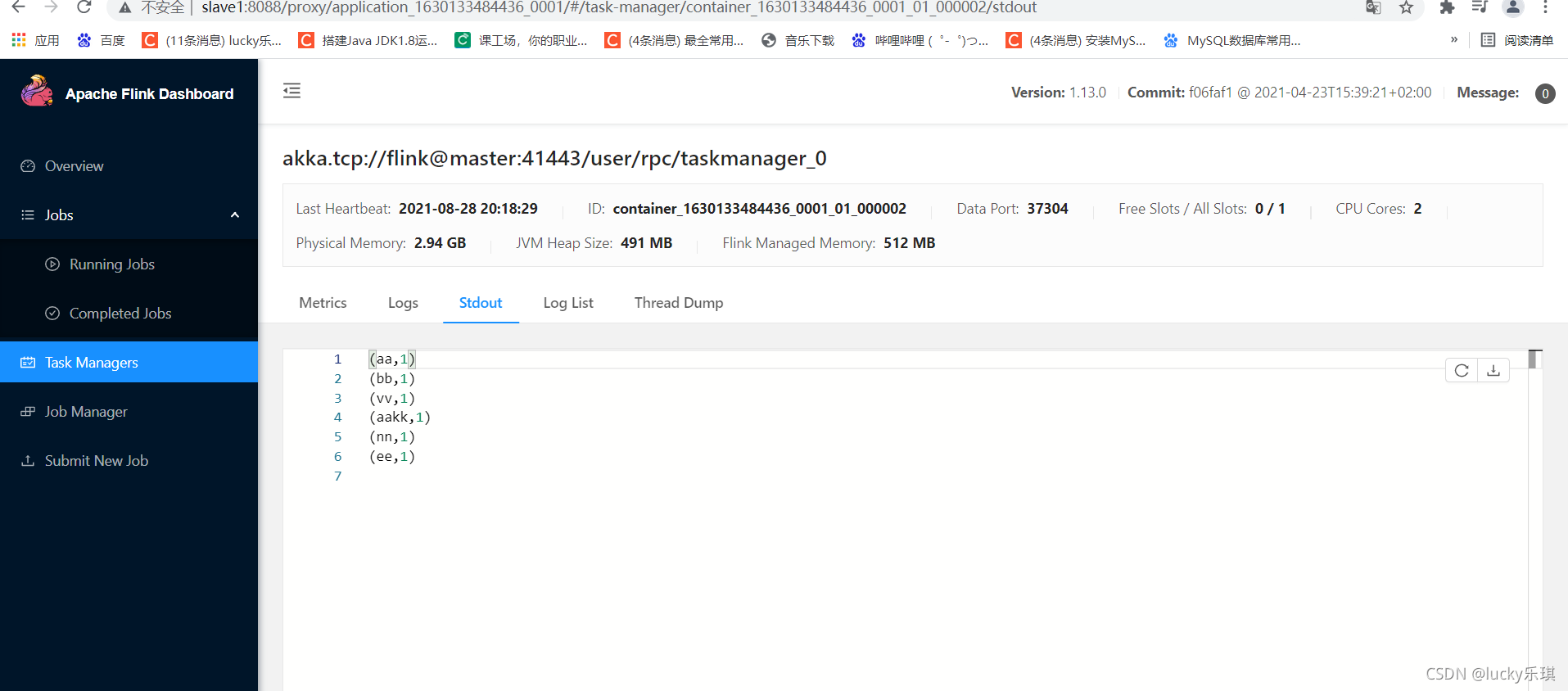Screen dimensions: 1568x691
Task: Open the (11条消息) lucky乐 bookmark
Action: tap(212, 40)
